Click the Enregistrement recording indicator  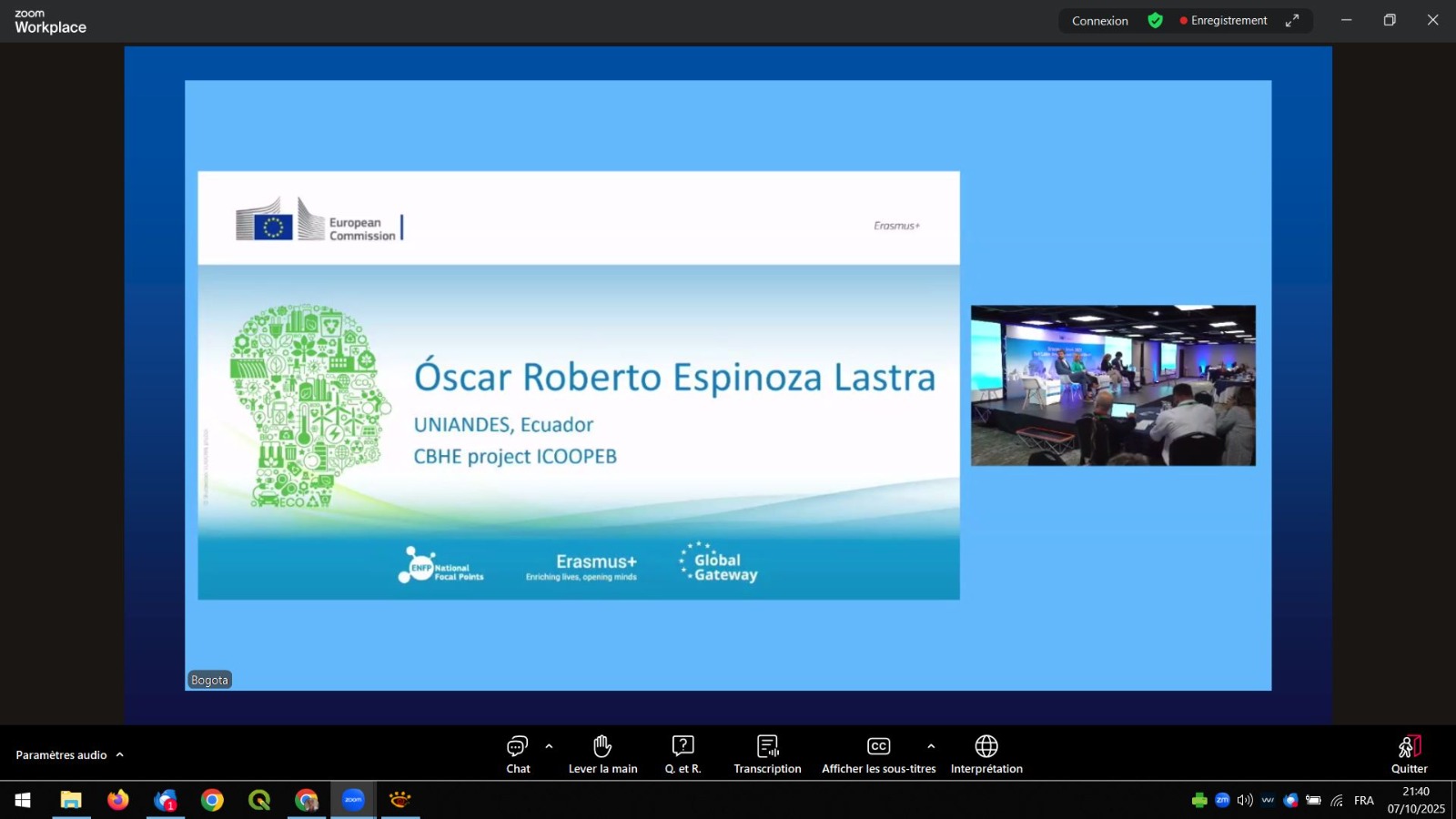[1223, 21]
